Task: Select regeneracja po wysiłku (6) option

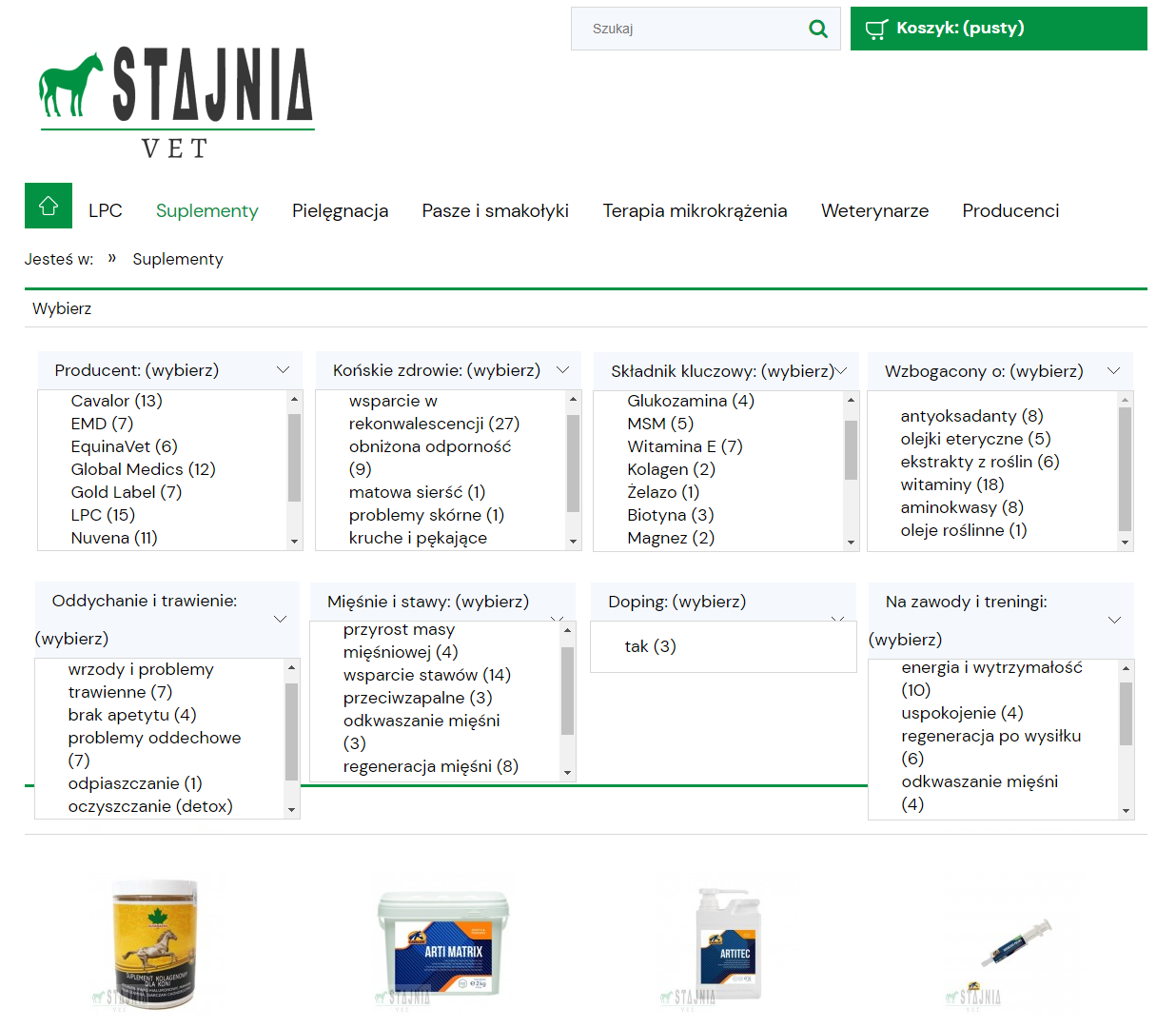Action: [991, 747]
